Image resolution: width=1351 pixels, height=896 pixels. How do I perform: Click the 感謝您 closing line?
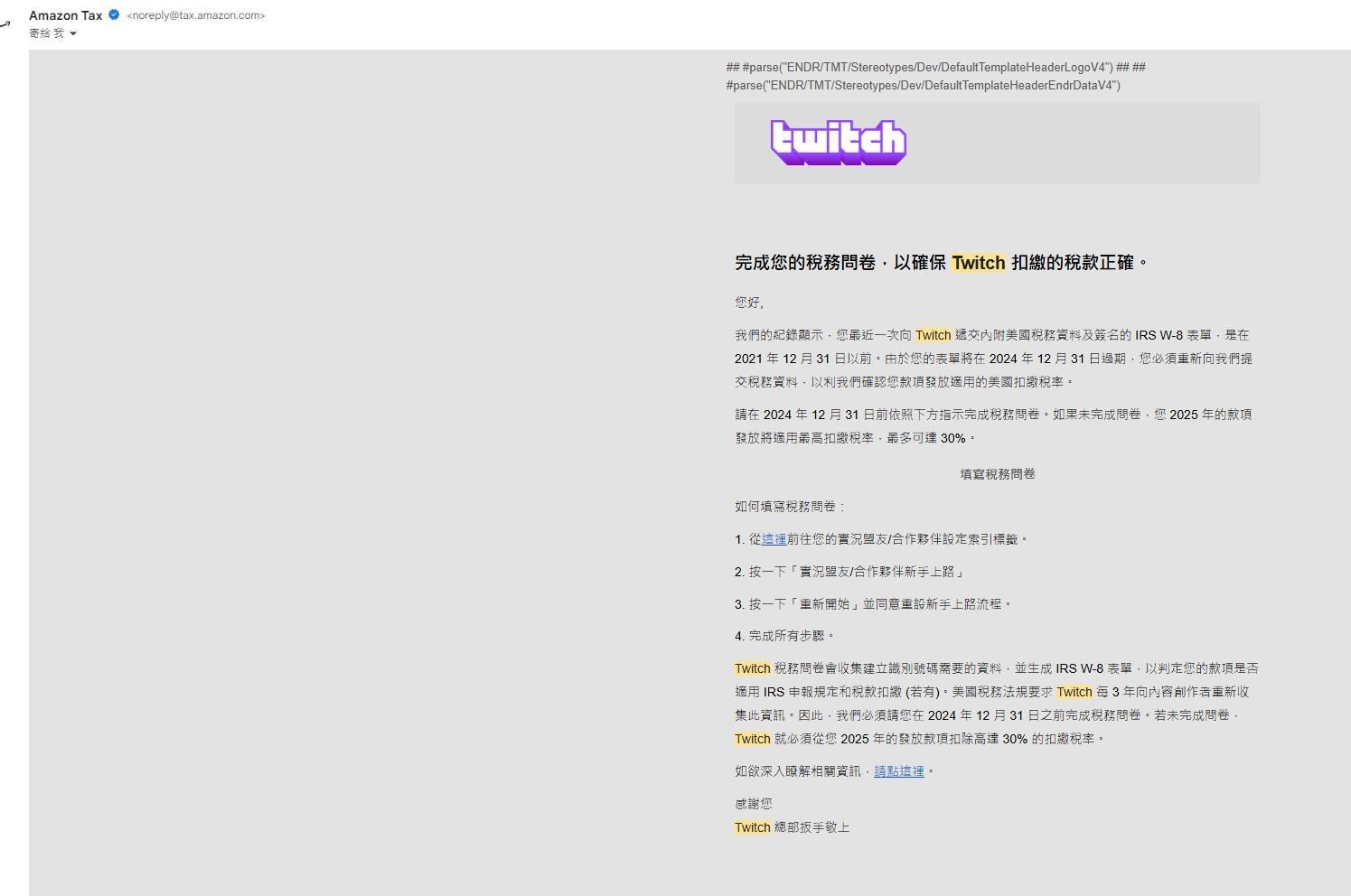coord(753,803)
